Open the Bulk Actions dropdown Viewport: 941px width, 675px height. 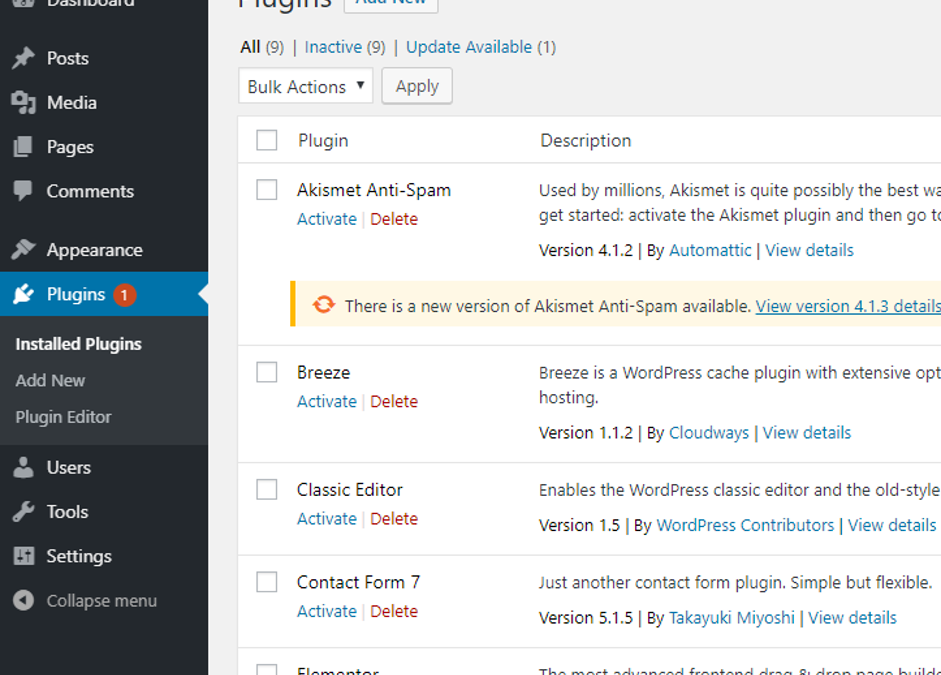click(x=305, y=86)
